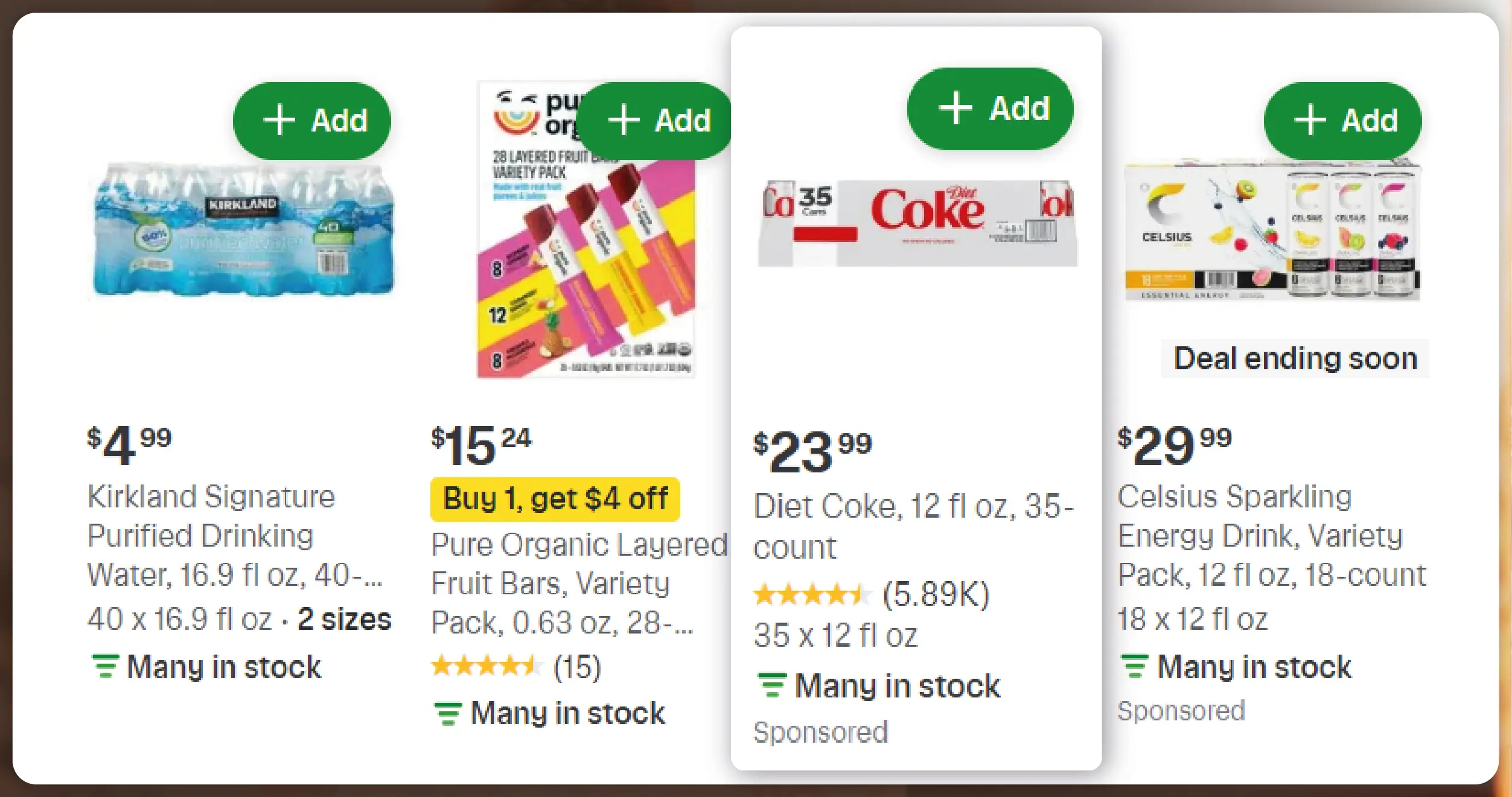The height and width of the screenshot is (797, 1512).
Task: Click fruit bars star rating (15)
Action: pyautogui.click(x=516, y=667)
